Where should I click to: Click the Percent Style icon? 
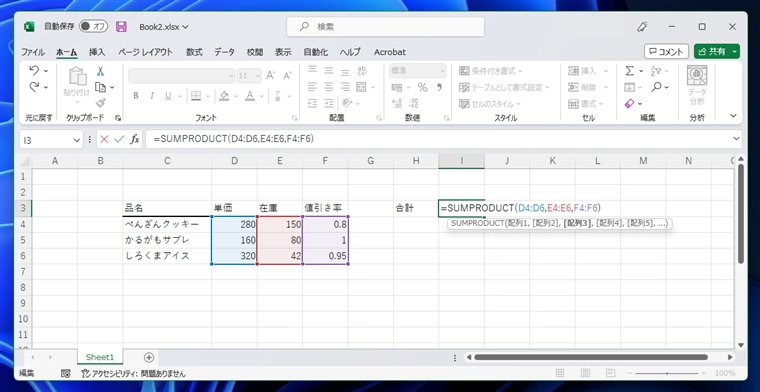click(423, 87)
